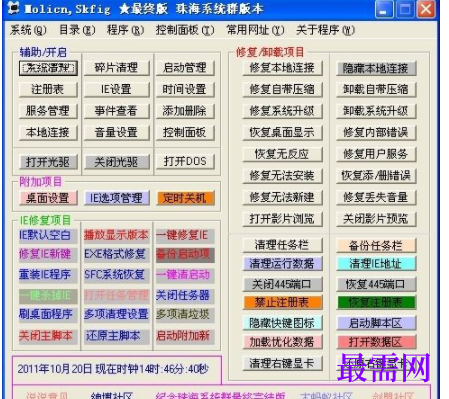Click the red 打开数据区 button
449x399 pixels.
click(x=376, y=342)
